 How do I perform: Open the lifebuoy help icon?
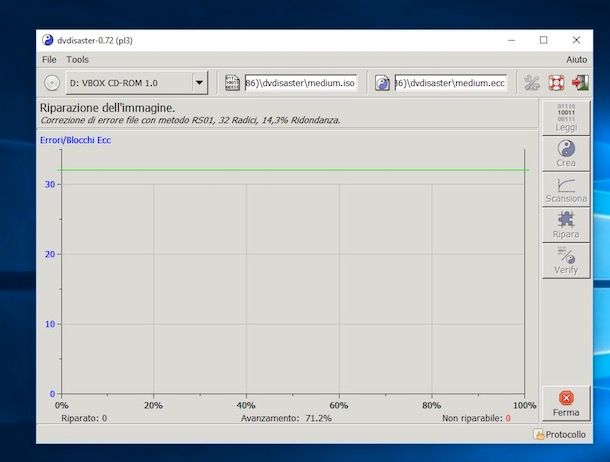(556, 83)
